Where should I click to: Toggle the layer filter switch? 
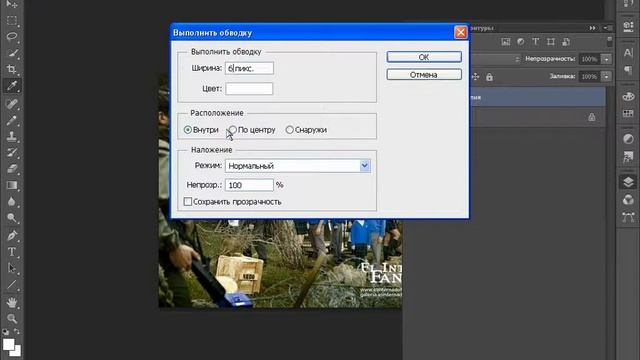(x=609, y=41)
